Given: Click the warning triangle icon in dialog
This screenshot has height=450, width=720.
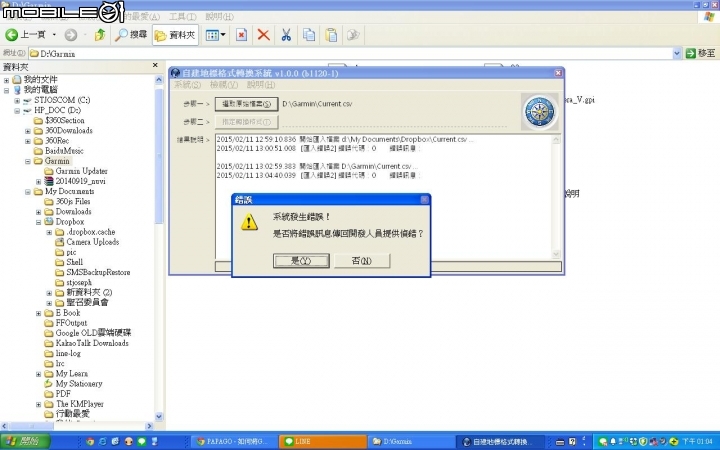Looking at the screenshot, I should 249,222.
